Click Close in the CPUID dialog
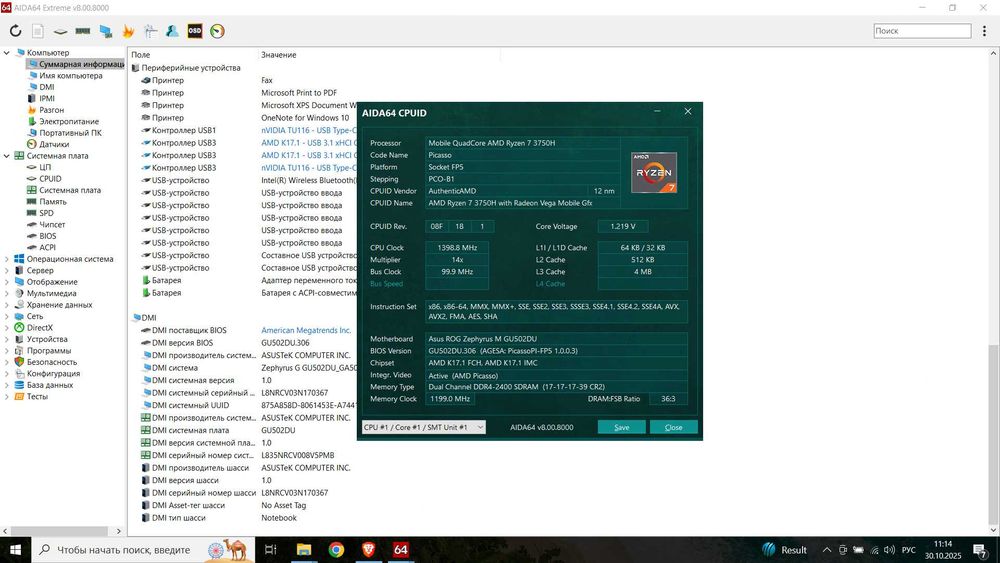 (x=673, y=427)
